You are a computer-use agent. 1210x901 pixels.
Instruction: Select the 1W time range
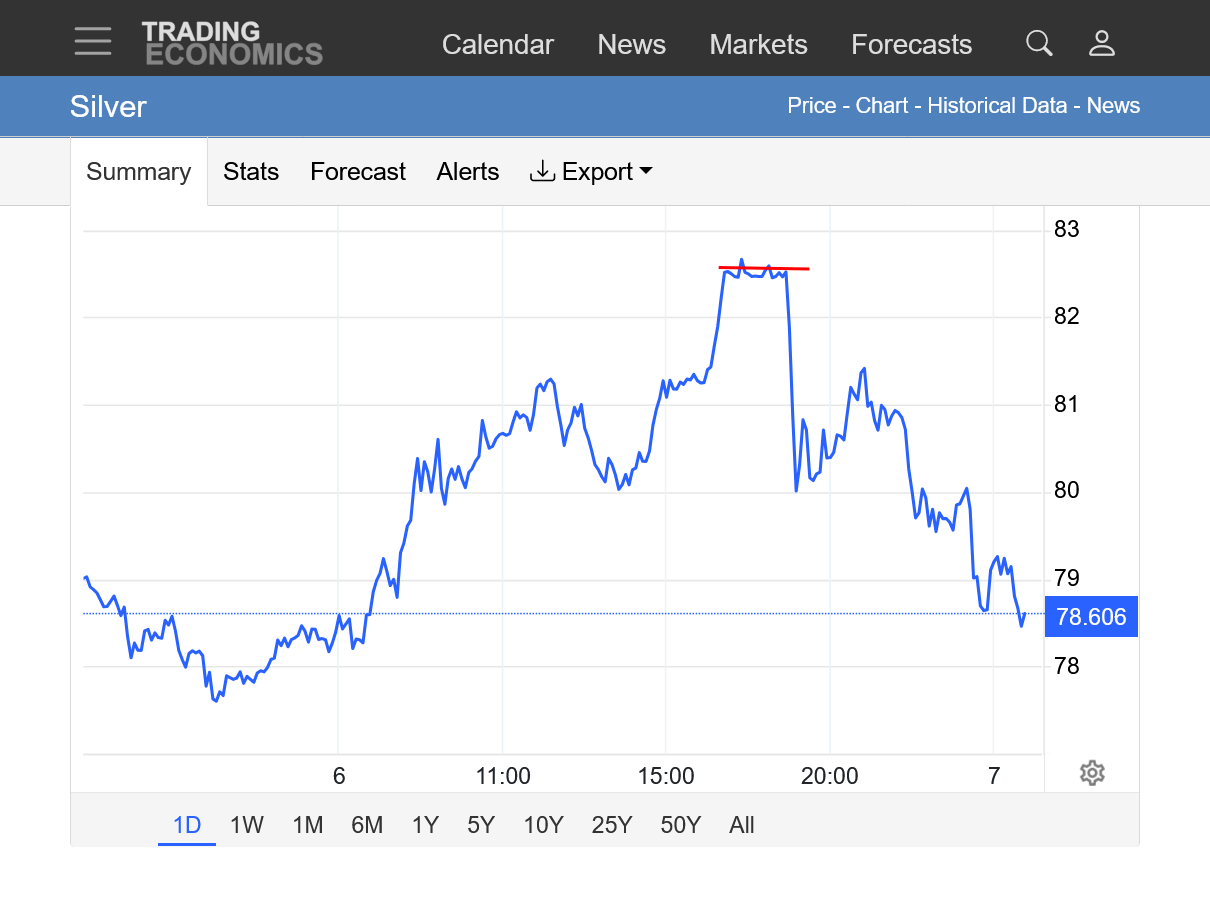point(247,825)
